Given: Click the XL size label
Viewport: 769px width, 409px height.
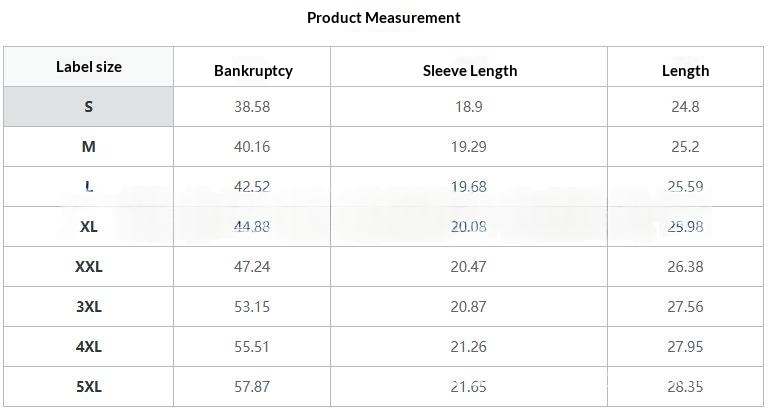Looking at the screenshot, I should coord(89,227).
